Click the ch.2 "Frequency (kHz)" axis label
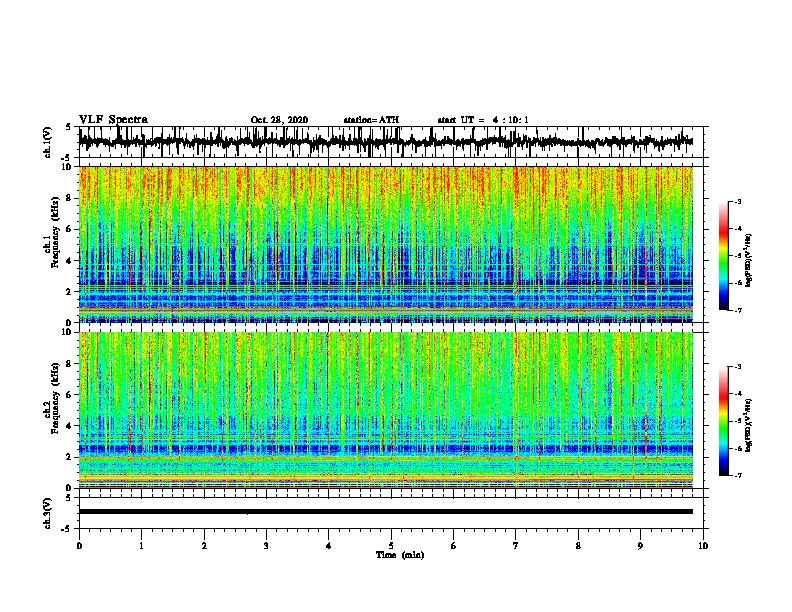This screenshot has height=612, width=792. coord(55,398)
